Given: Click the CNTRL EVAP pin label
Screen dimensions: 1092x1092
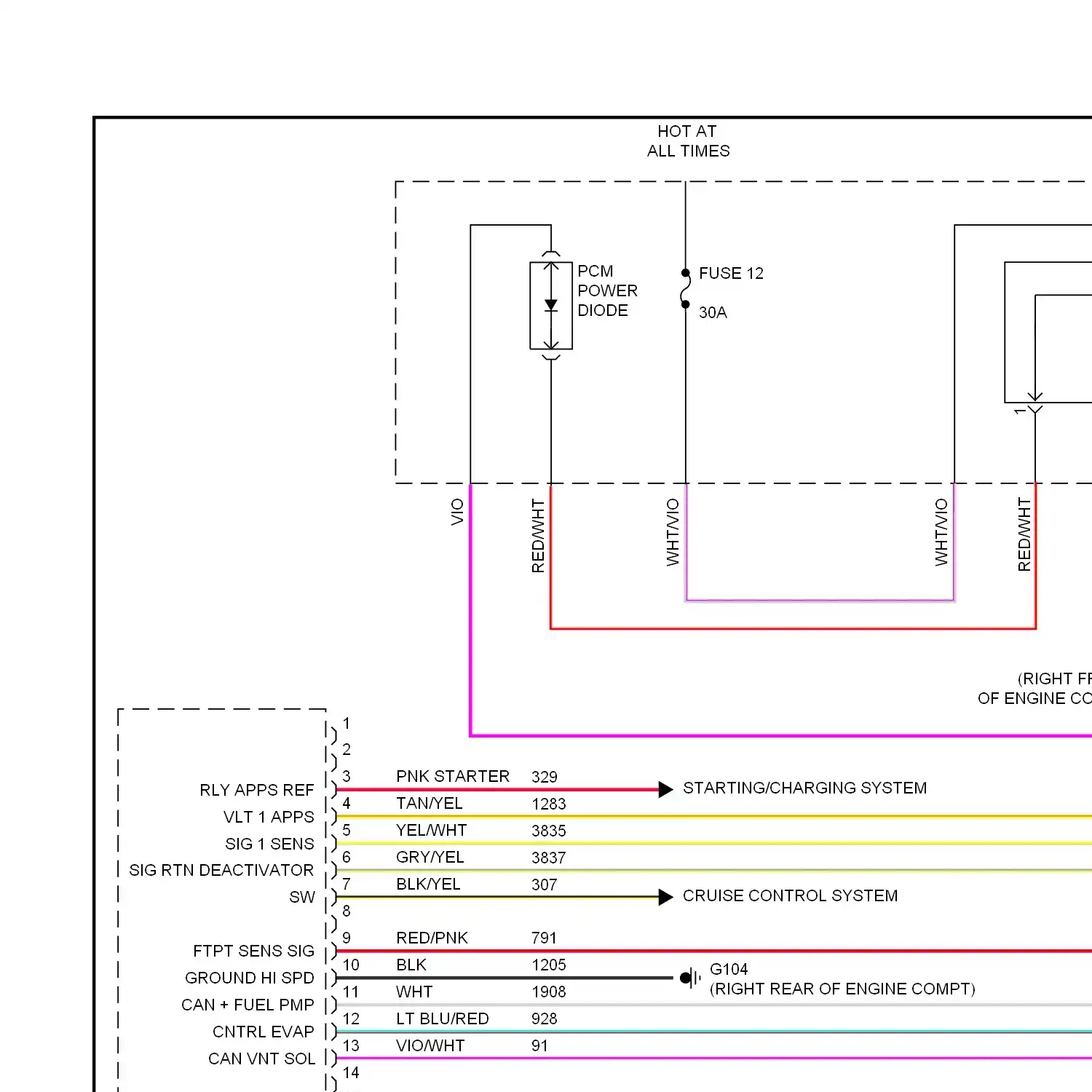Looking at the screenshot, I should [x=263, y=1032].
